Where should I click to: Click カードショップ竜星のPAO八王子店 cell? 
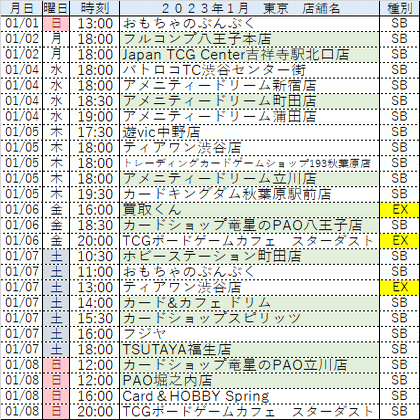(x=249, y=225)
